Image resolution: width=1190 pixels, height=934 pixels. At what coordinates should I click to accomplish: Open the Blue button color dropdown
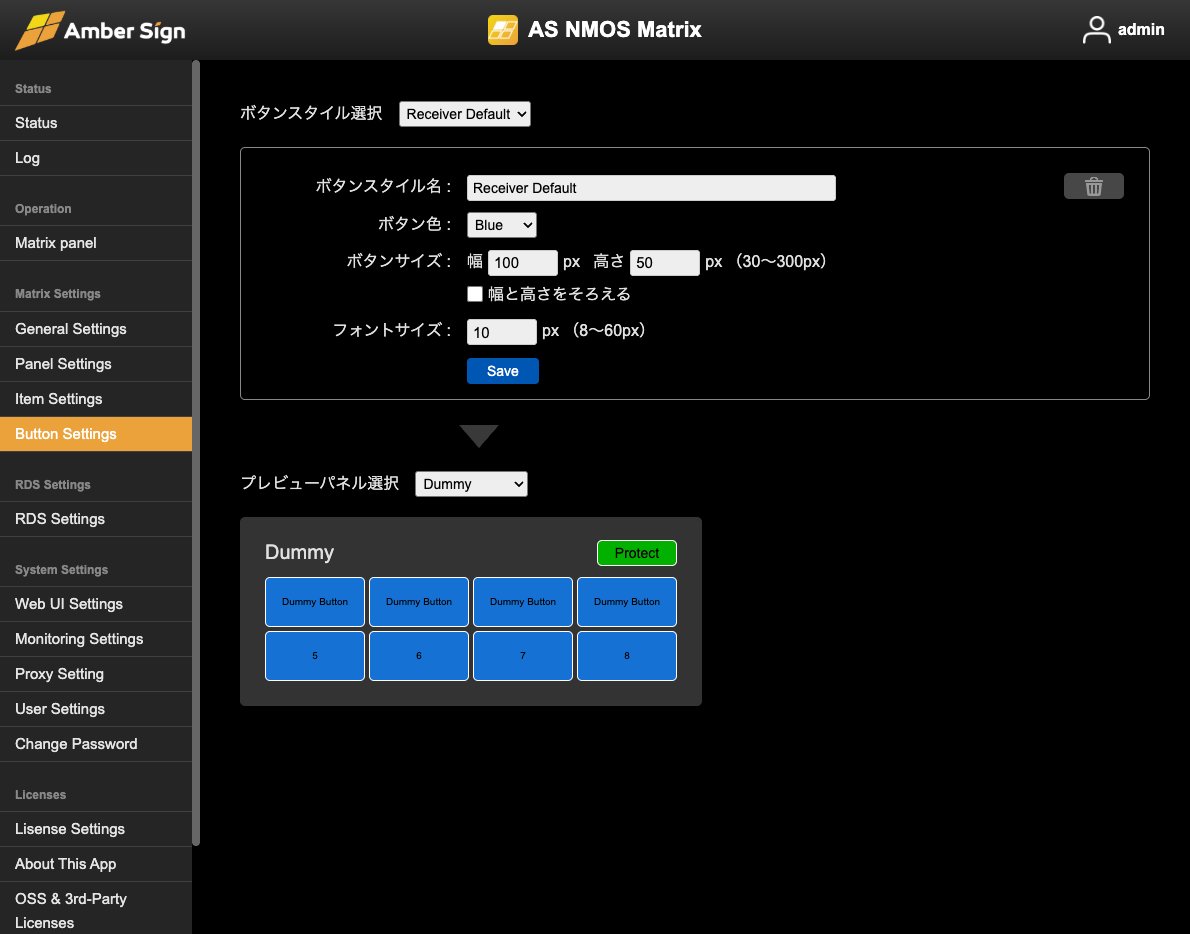(x=501, y=225)
